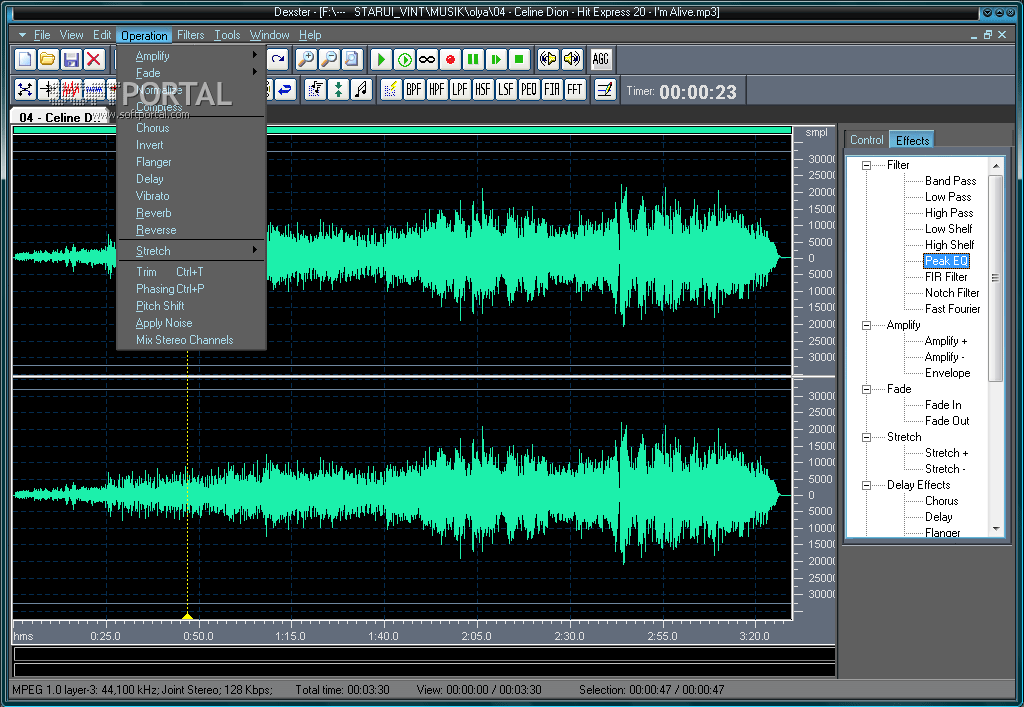This screenshot has height=707, width=1024.
Task: Open the File menu
Action: 42,35
